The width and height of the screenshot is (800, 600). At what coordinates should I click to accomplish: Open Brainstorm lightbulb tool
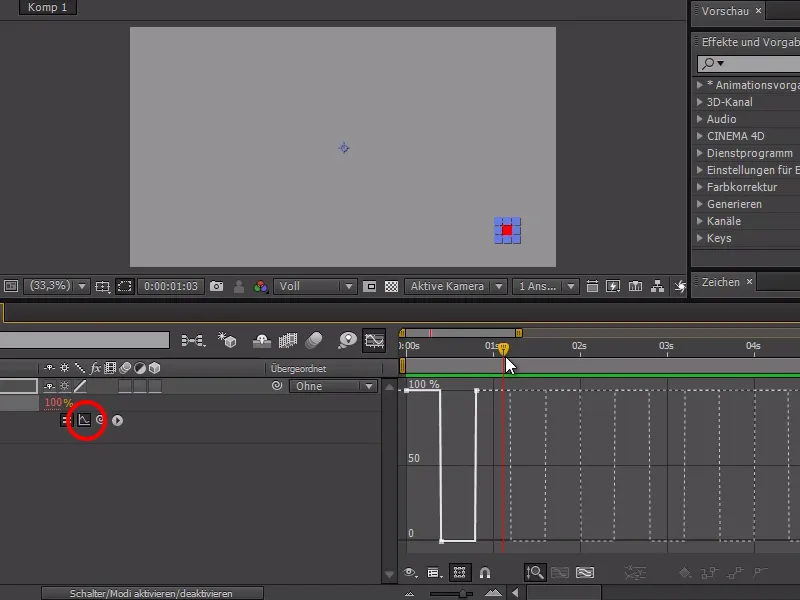347,340
